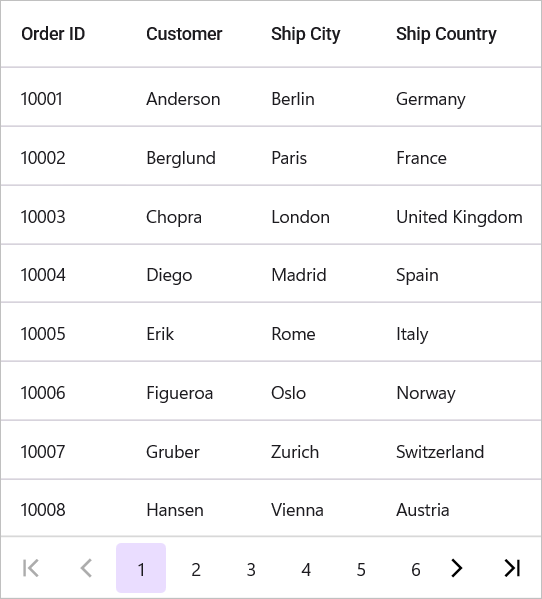Viewport: 542px width, 599px height.
Task: Click the United Kingdom cell
Action: (x=459, y=215)
